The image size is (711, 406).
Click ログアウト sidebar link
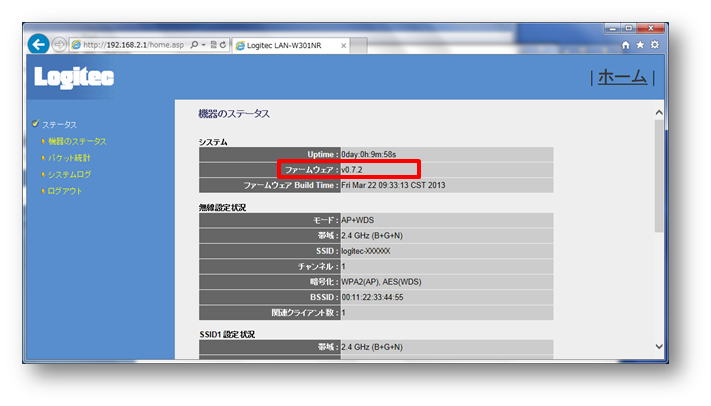point(64,191)
